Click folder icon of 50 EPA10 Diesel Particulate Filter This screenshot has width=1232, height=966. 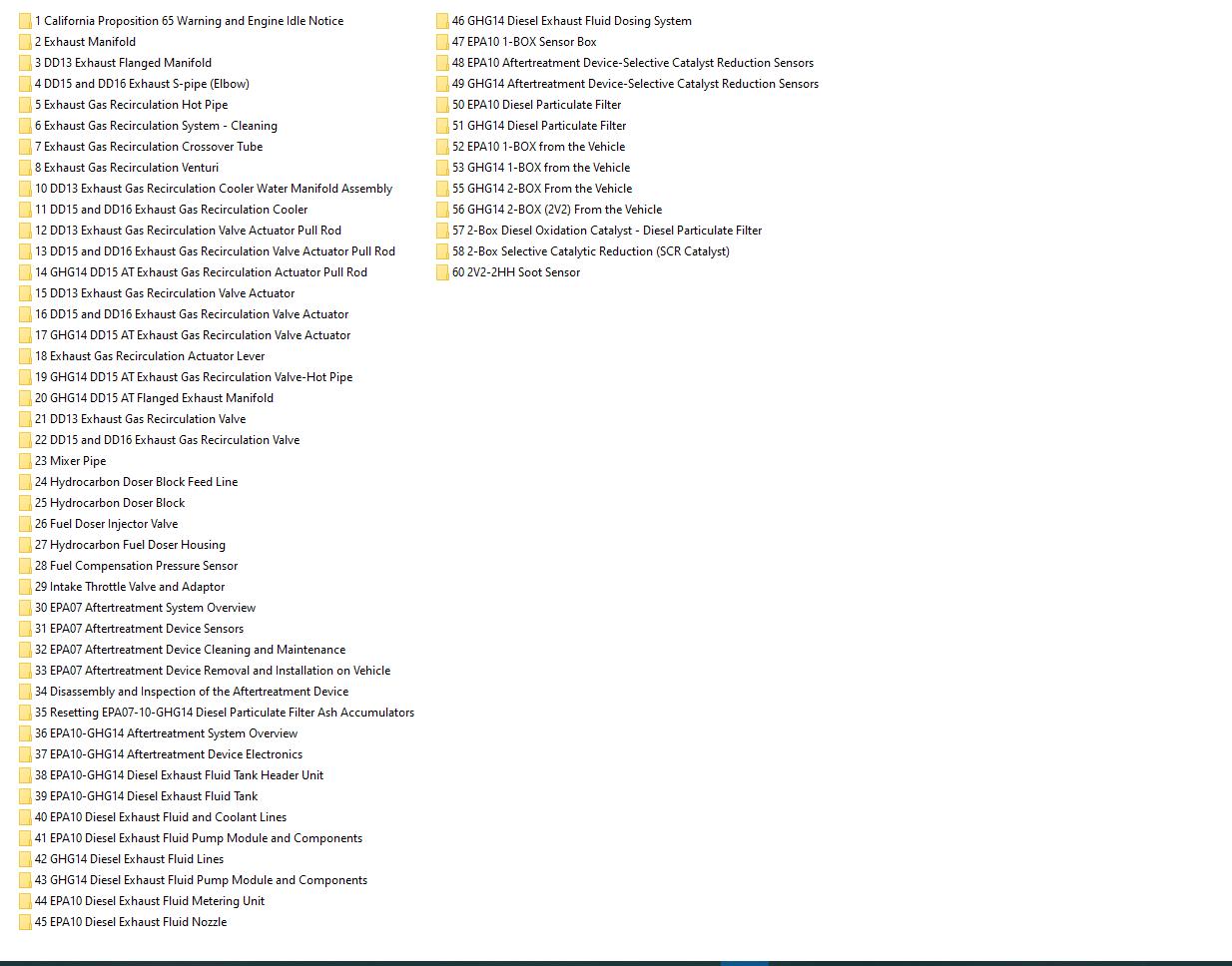click(442, 105)
